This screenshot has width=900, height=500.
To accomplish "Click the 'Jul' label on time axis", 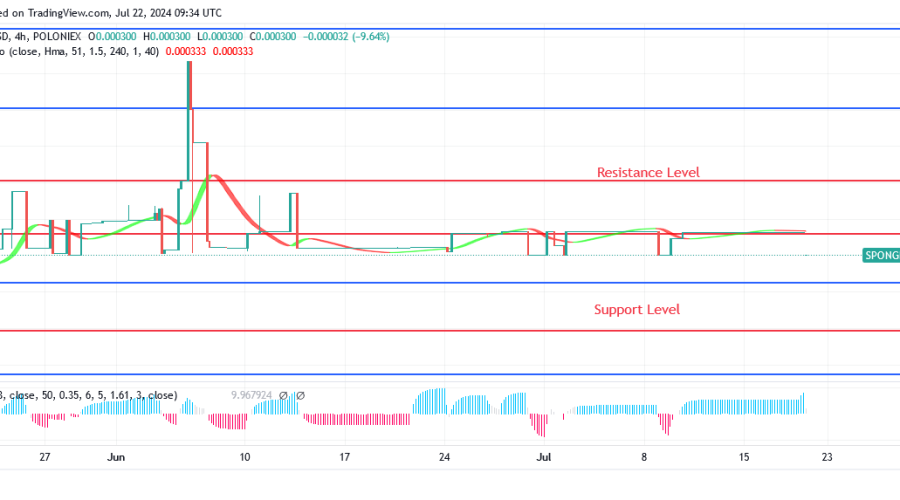I will (x=544, y=457).
